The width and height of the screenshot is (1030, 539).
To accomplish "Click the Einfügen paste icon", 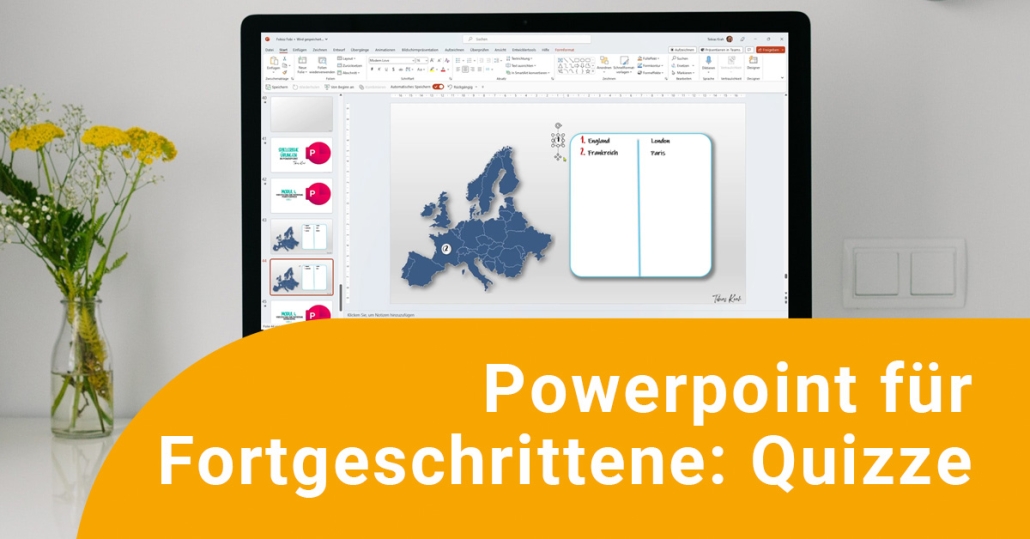I will tap(274, 62).
